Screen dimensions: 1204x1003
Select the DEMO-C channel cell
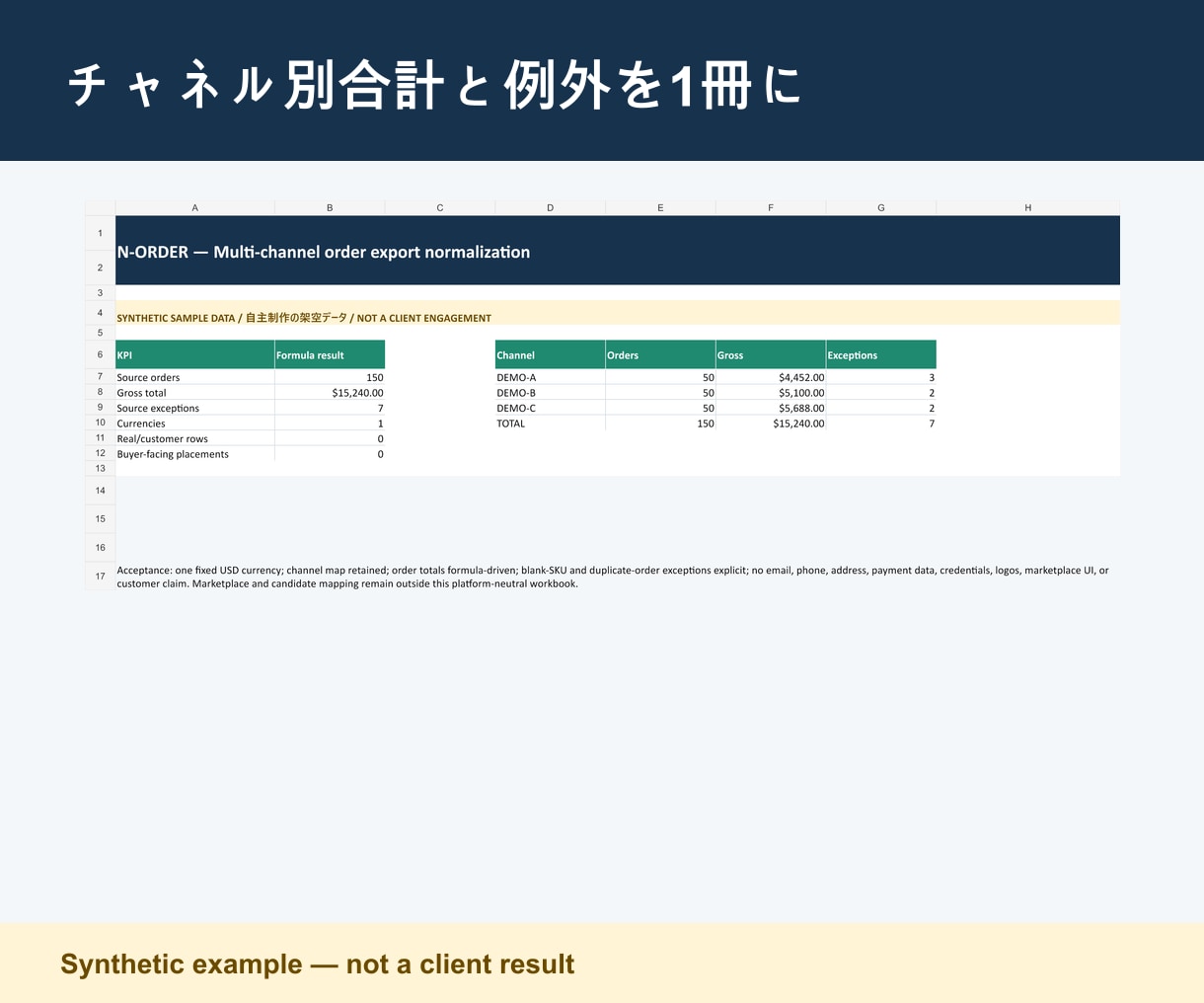550,408
